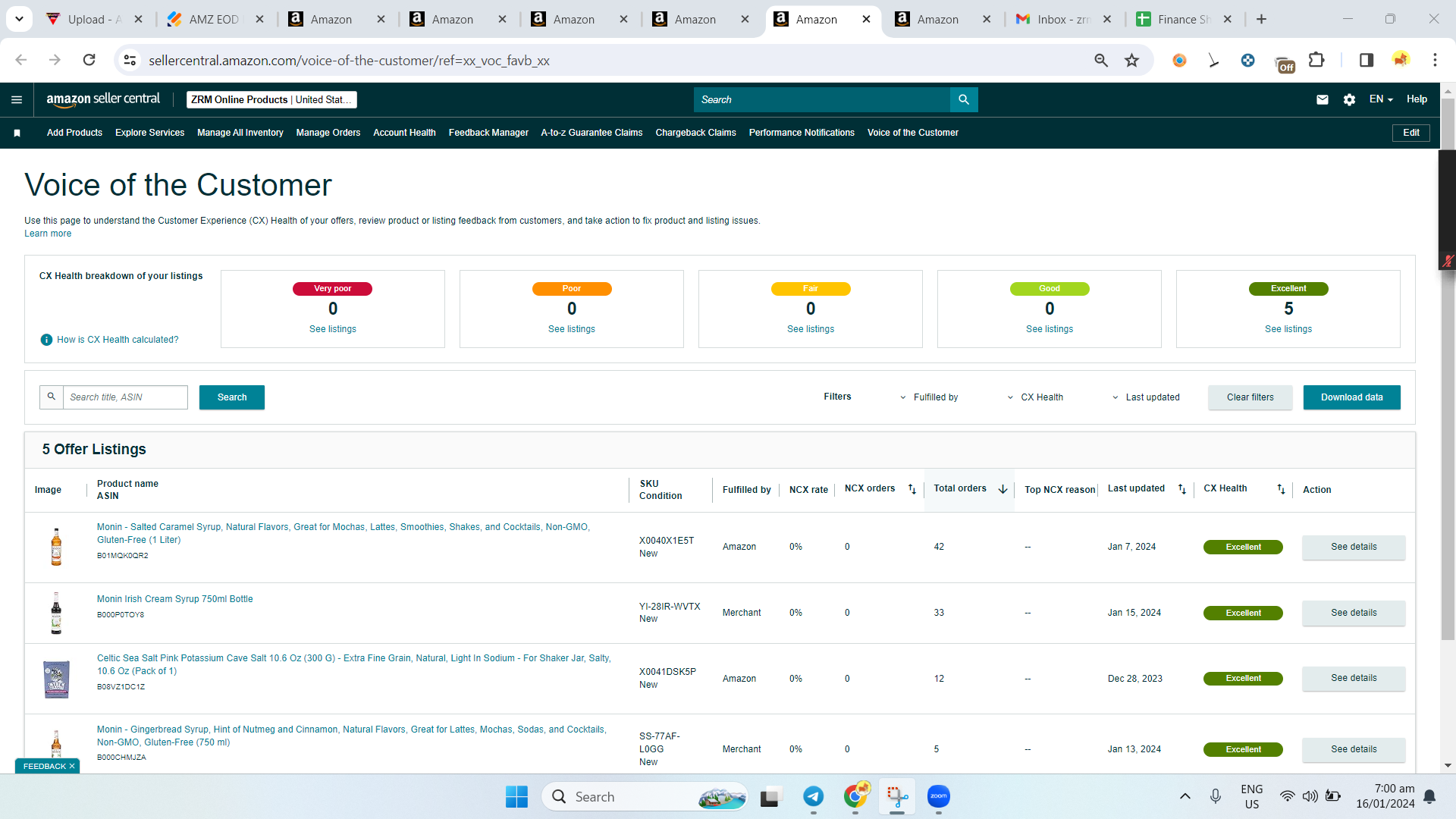This screenshot has height=819, width=1456.
Task: Click the bookmark icon in favorites bar
Action: click(x=17, y=133)
